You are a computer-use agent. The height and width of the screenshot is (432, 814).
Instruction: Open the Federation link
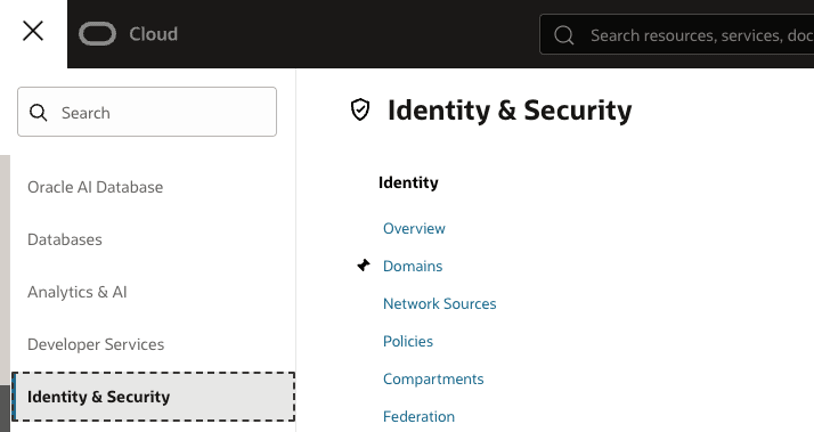418,417
